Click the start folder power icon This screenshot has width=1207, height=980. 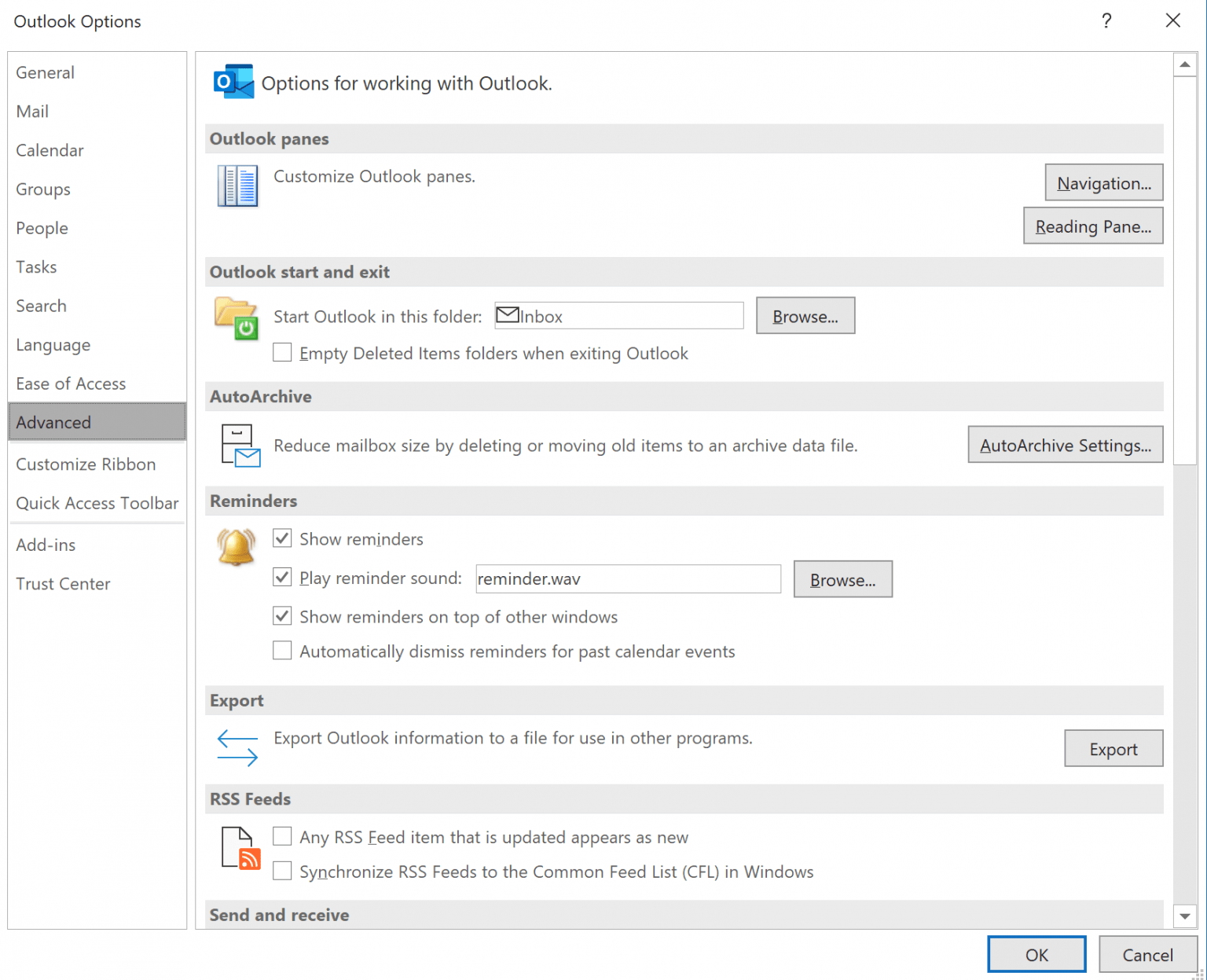(x=237, y=318)
